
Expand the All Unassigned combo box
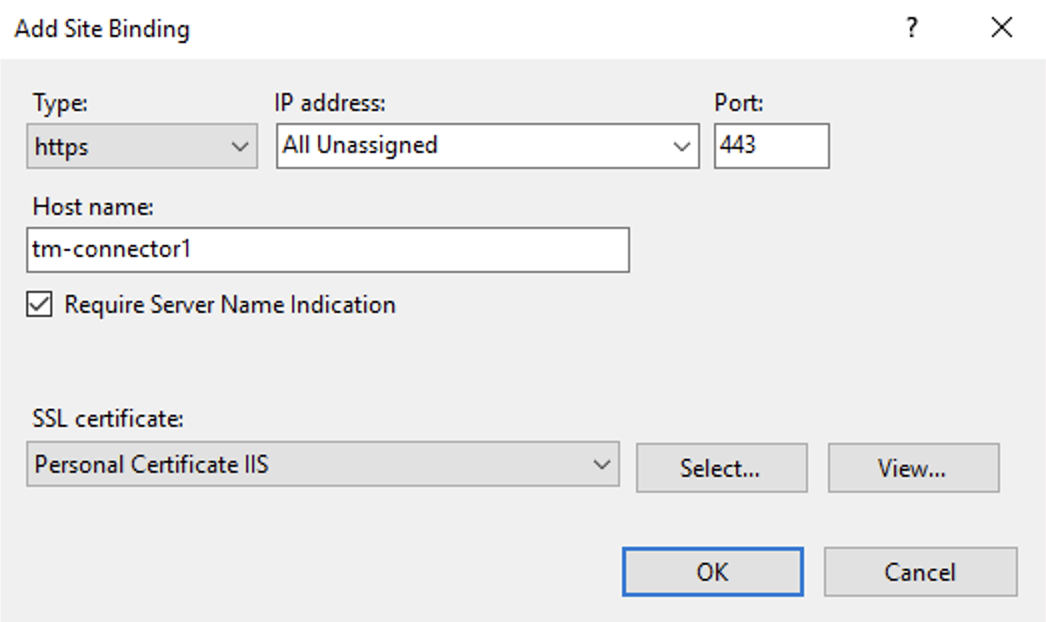pyautogui.click(x=683, y=145)
